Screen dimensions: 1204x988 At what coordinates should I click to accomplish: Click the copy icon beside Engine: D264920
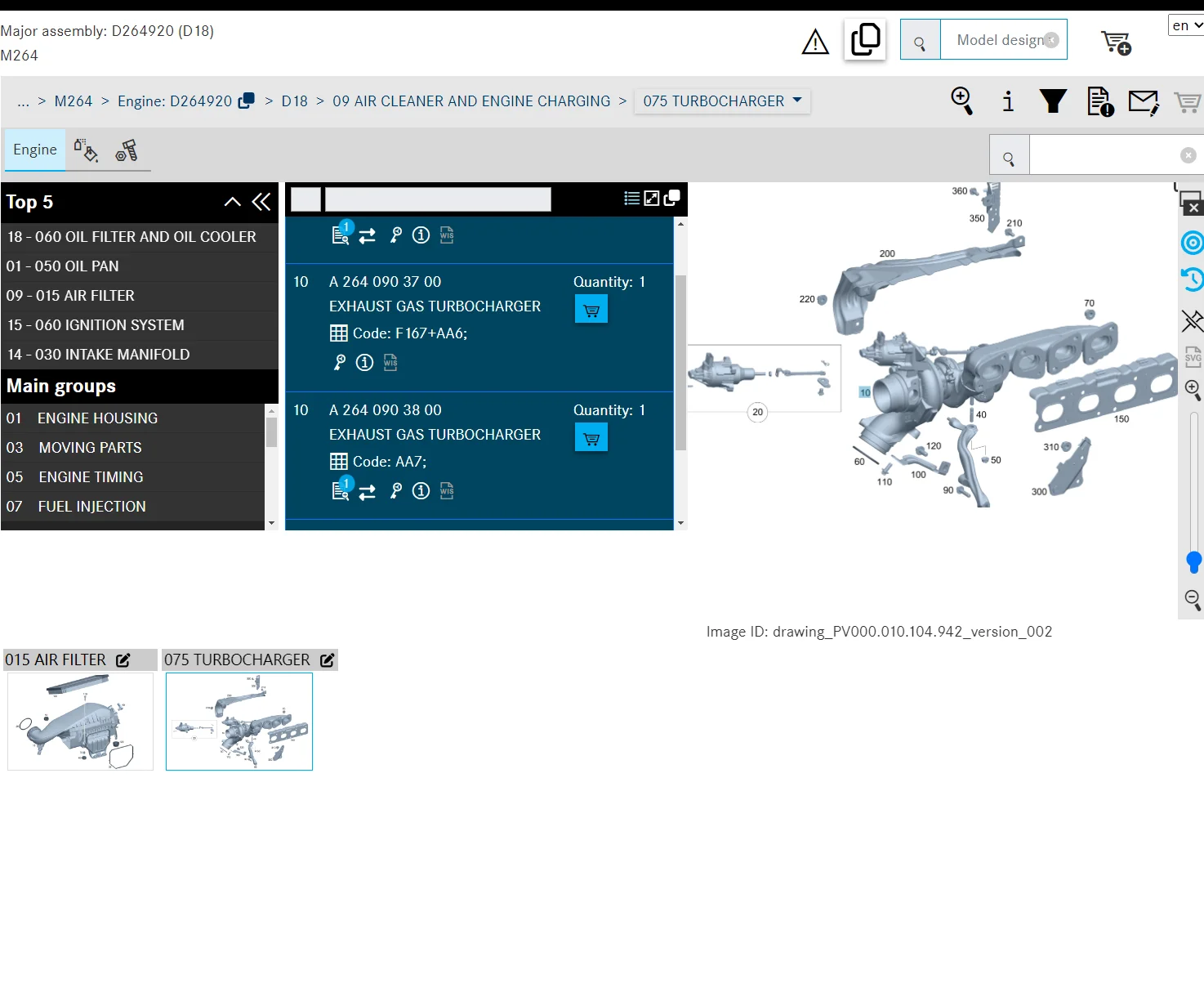(x=246, y=101)
